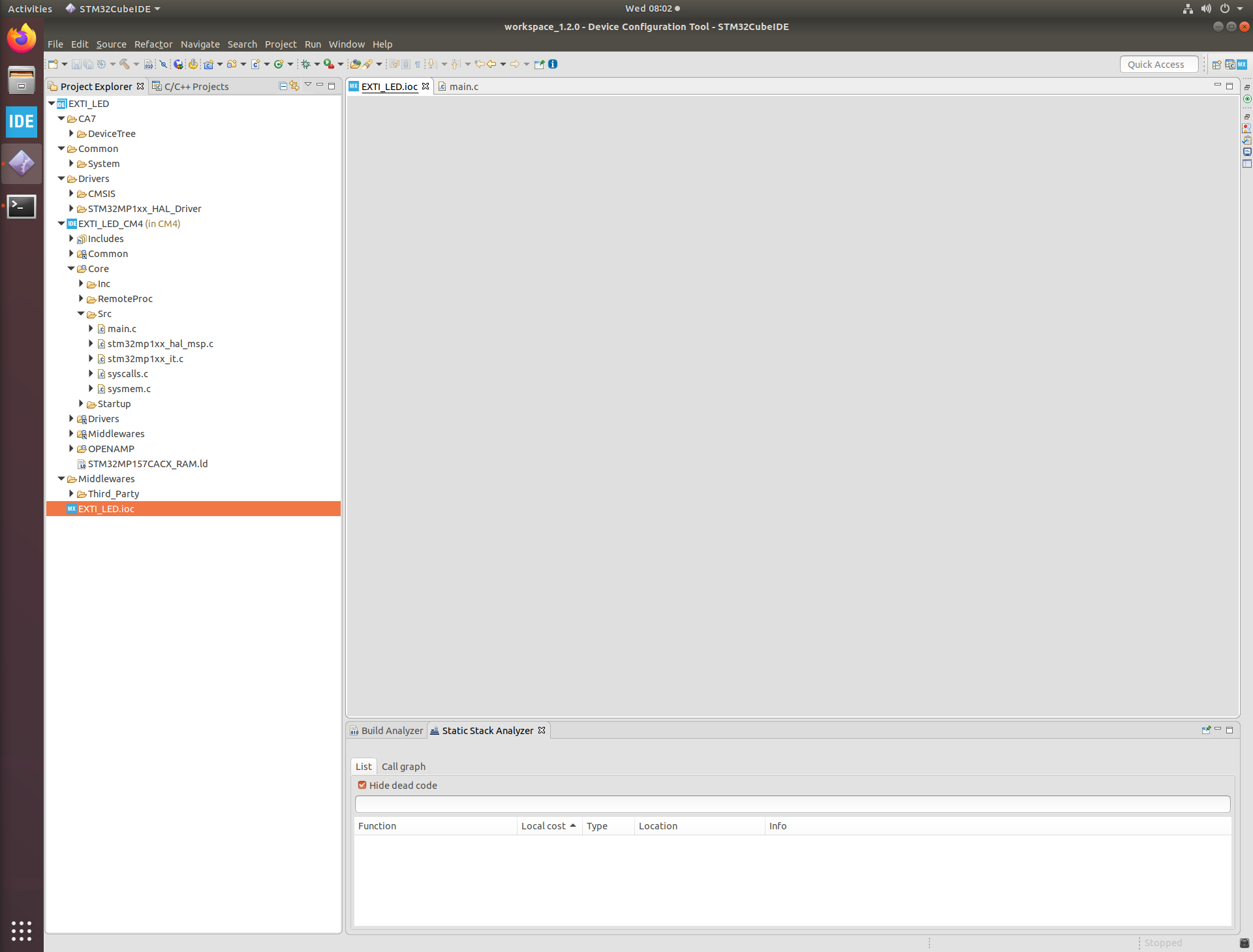Switch to the Build Analyzer tab

click(x=386, y=731)
